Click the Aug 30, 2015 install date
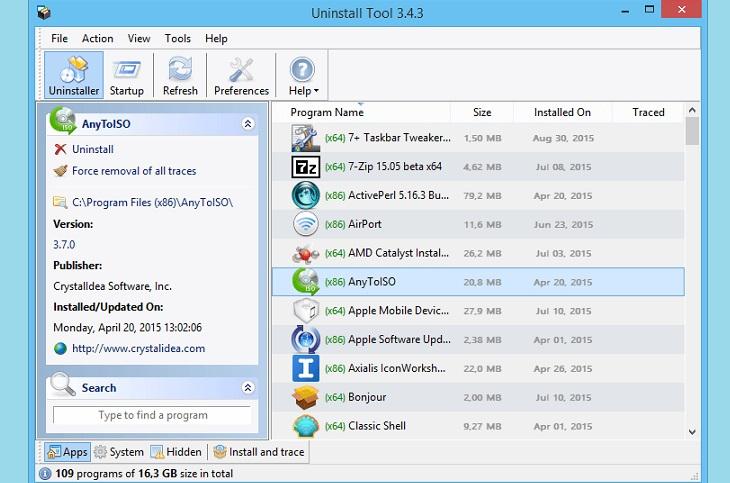The width and height of the screenshot is (730, 483). (x=563, y=138)
